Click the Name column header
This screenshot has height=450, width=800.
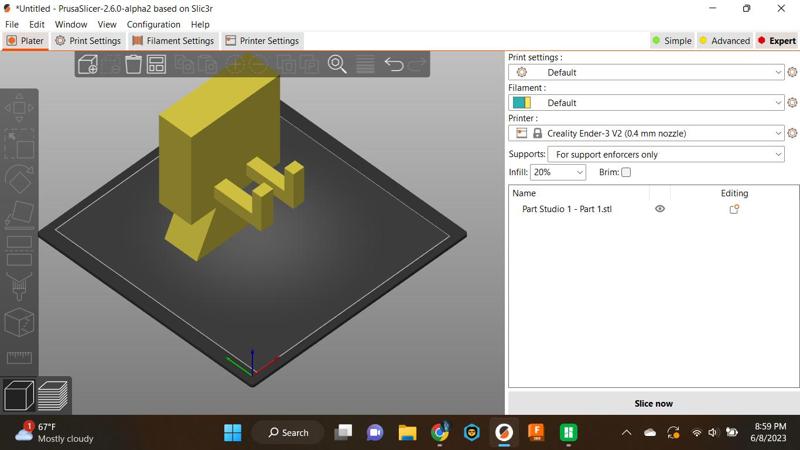point(524,193)
